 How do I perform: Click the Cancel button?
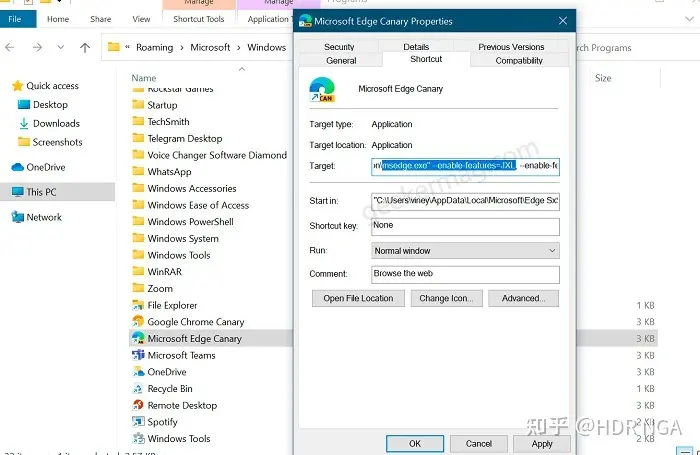(x=479, y=443)
